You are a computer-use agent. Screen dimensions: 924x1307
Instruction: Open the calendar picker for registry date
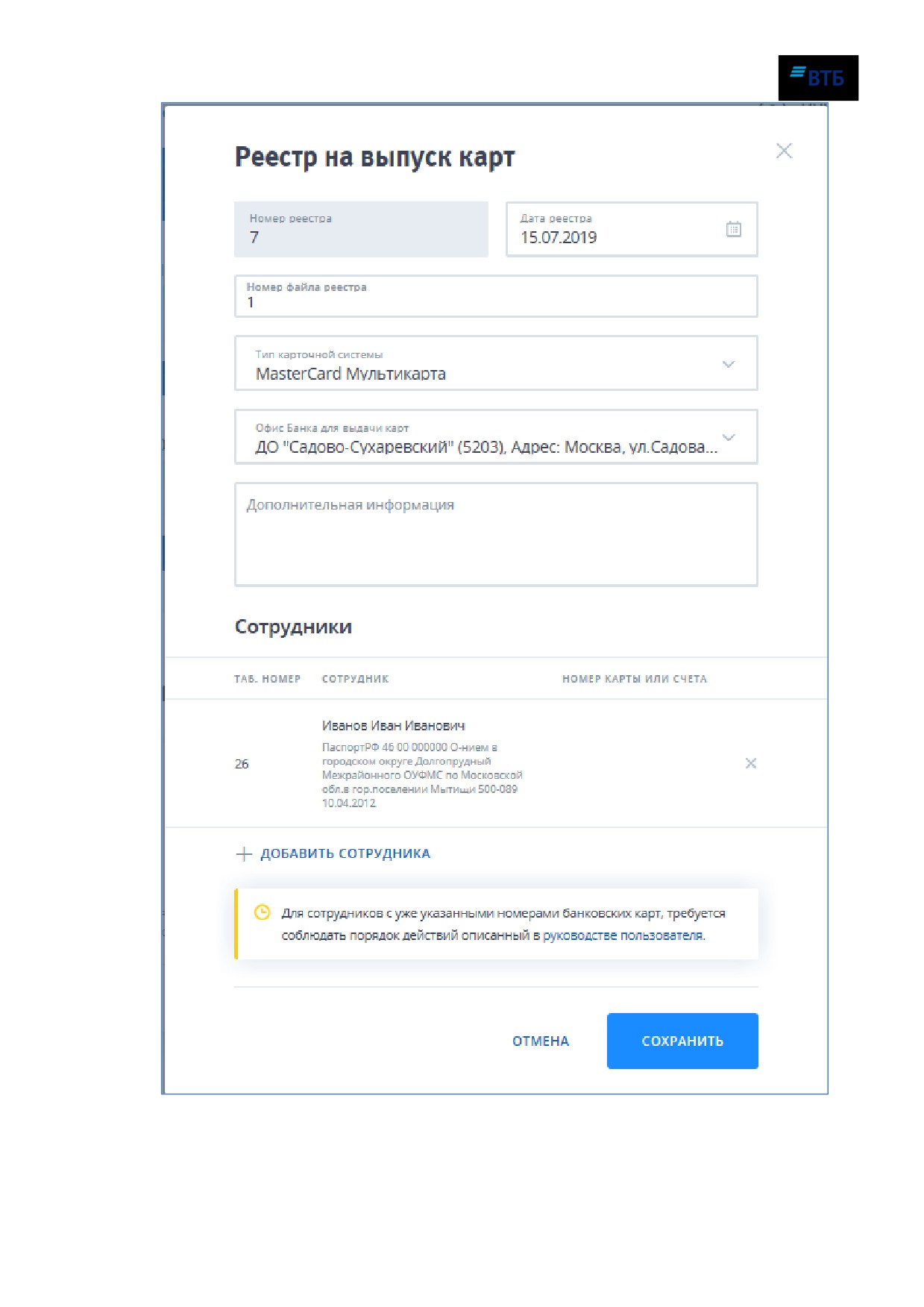733,229
